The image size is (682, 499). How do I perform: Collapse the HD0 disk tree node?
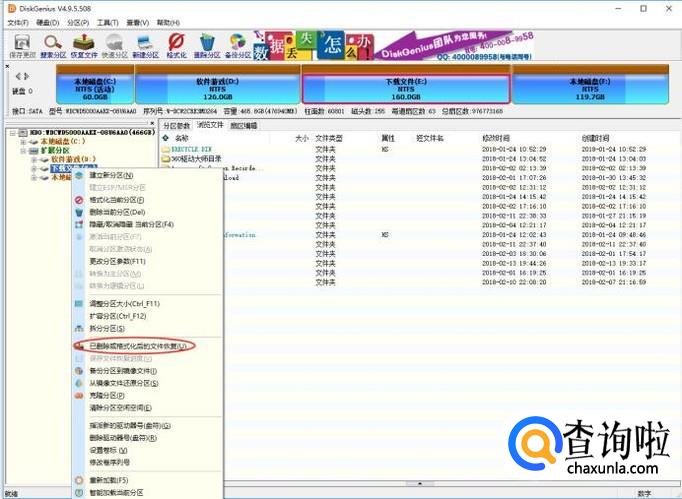[13, 132]
